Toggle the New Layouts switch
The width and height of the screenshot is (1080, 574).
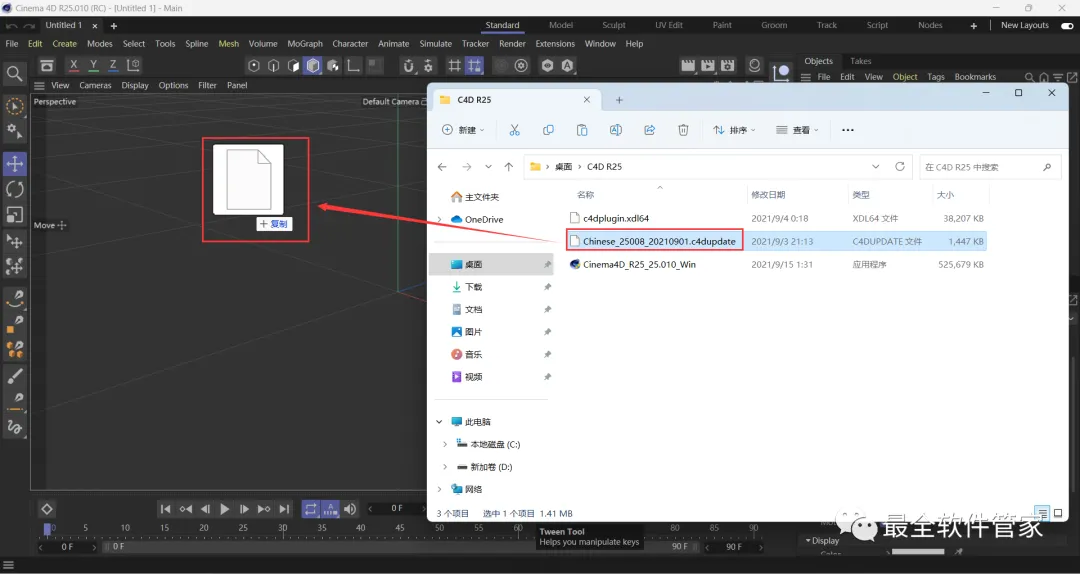(x=1067, y=25)
